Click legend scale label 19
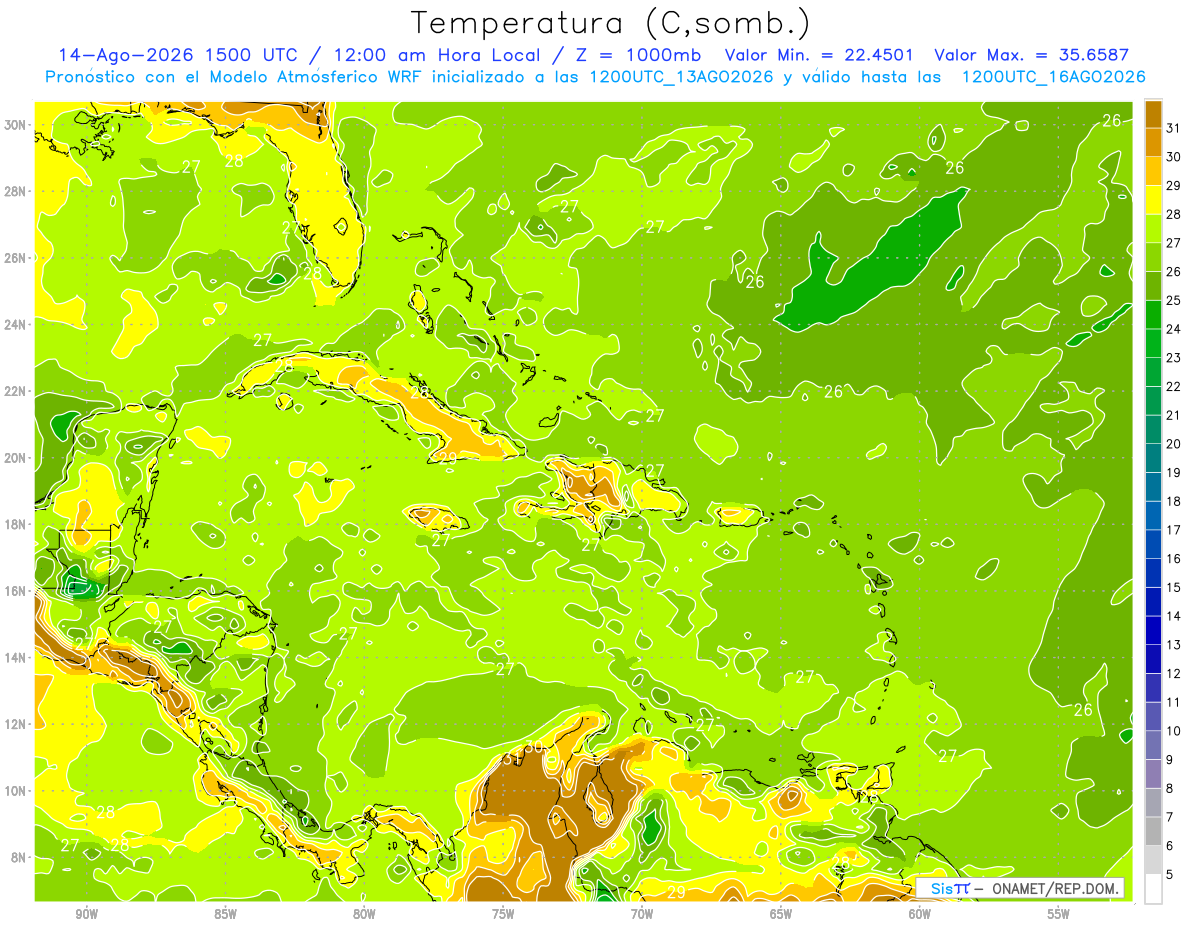 coord(1174,473)
